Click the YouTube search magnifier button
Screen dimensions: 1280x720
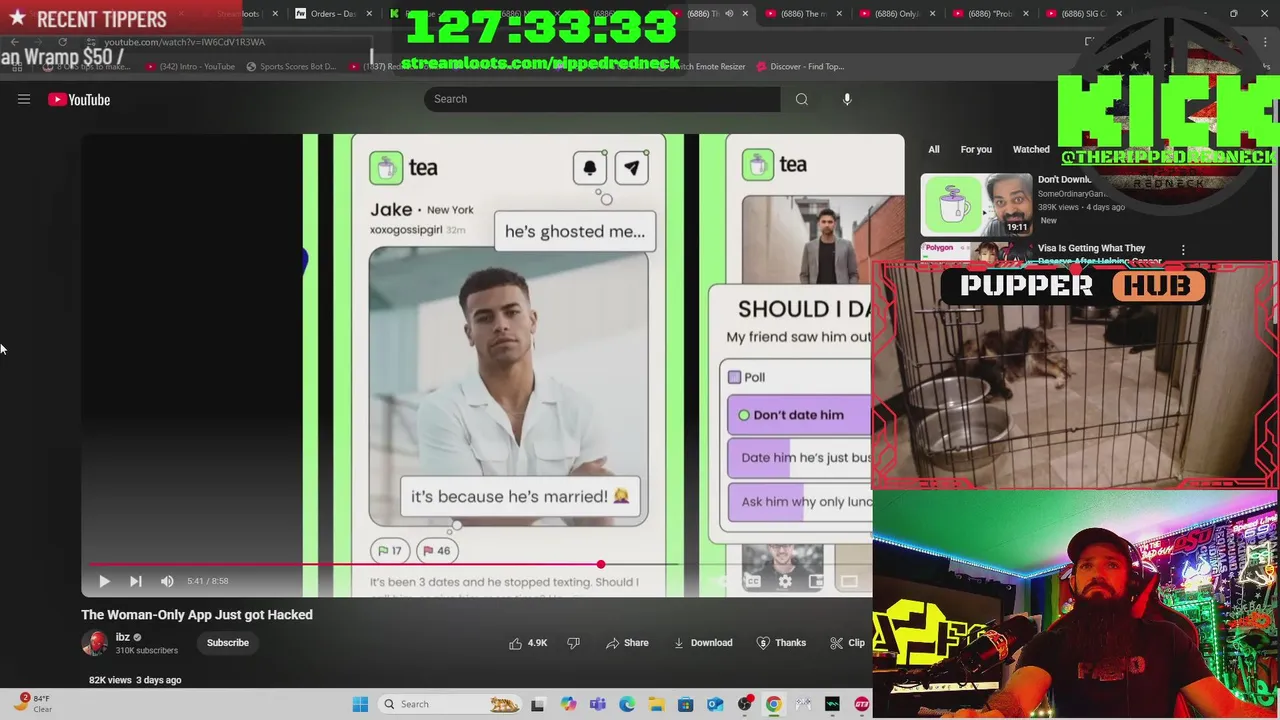point(801,99)
